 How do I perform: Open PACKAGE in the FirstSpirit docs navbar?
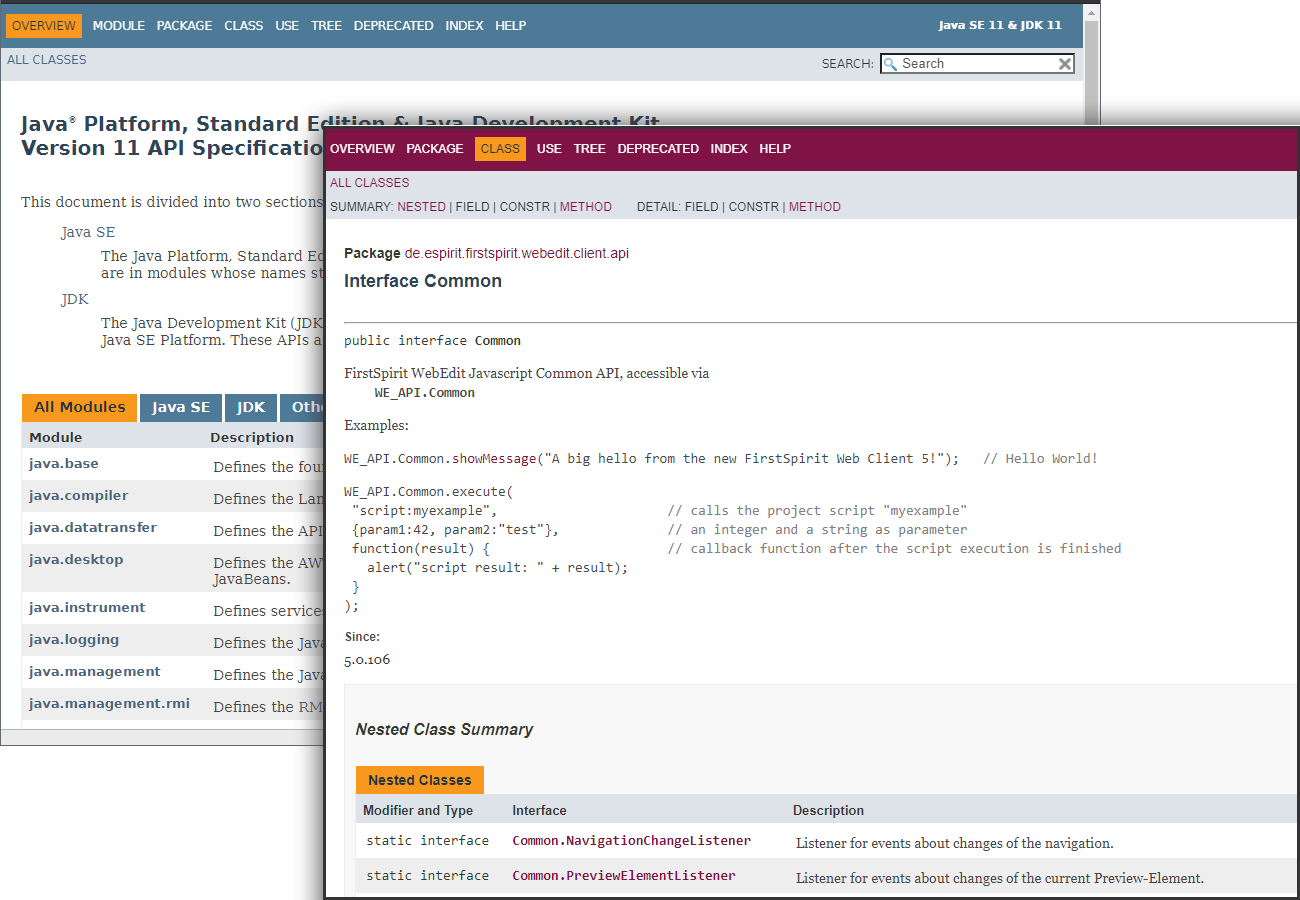point(434,149)
